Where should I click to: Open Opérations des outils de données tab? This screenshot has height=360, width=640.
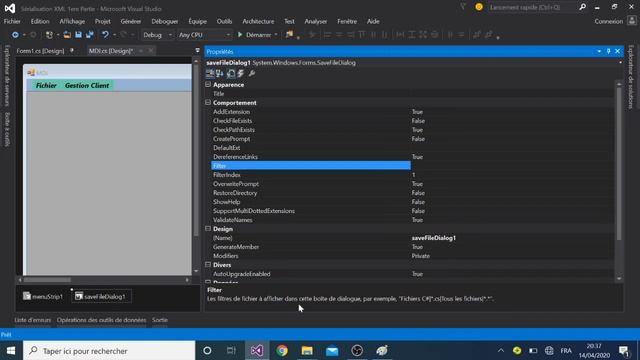(x=101, y=320)
